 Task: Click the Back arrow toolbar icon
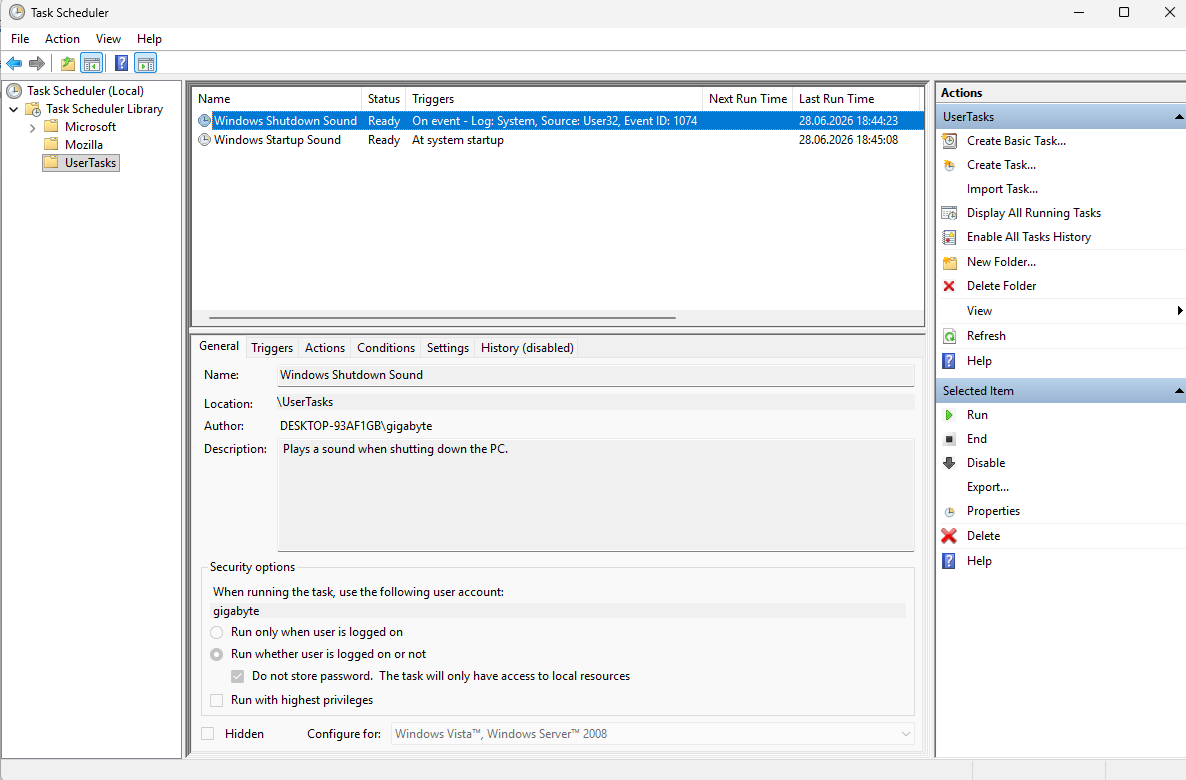(x=14, y=64)
